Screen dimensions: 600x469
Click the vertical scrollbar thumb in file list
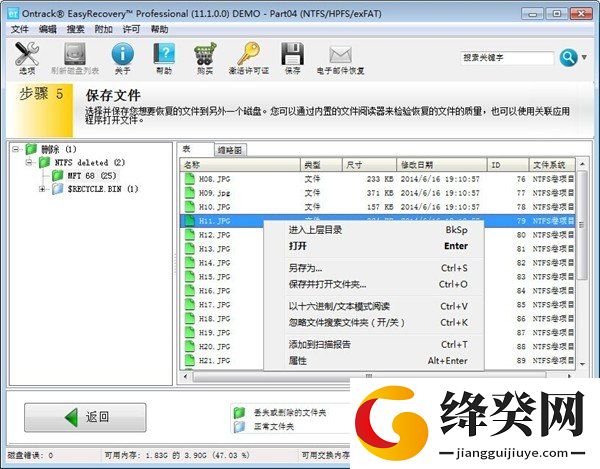pos(582,225)
